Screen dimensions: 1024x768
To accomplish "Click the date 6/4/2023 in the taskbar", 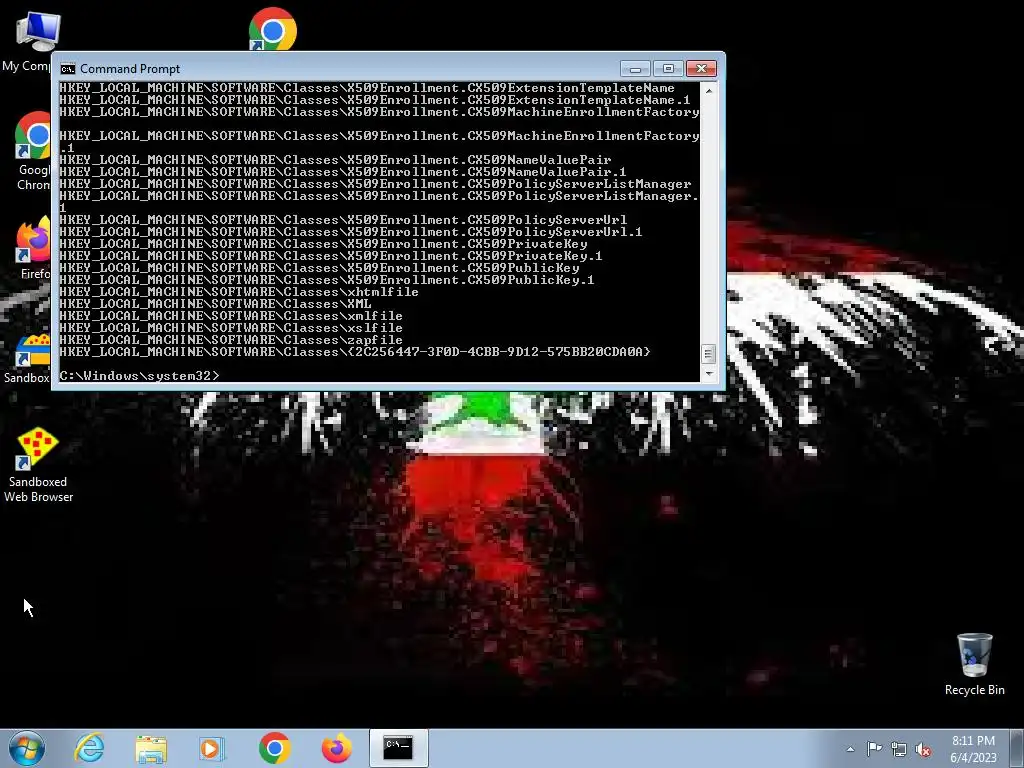I will [973, 758].
